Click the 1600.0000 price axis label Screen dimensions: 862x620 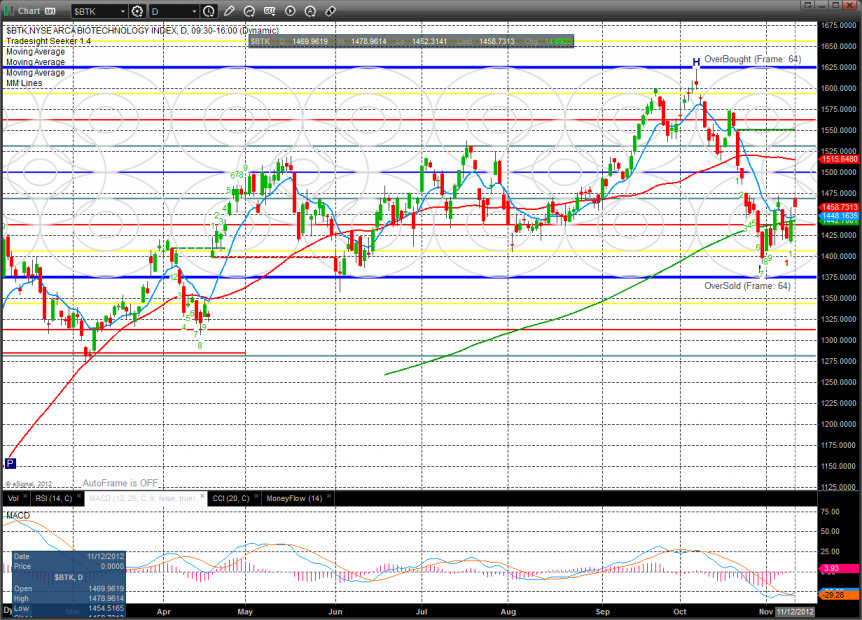(x=838, y=88)
